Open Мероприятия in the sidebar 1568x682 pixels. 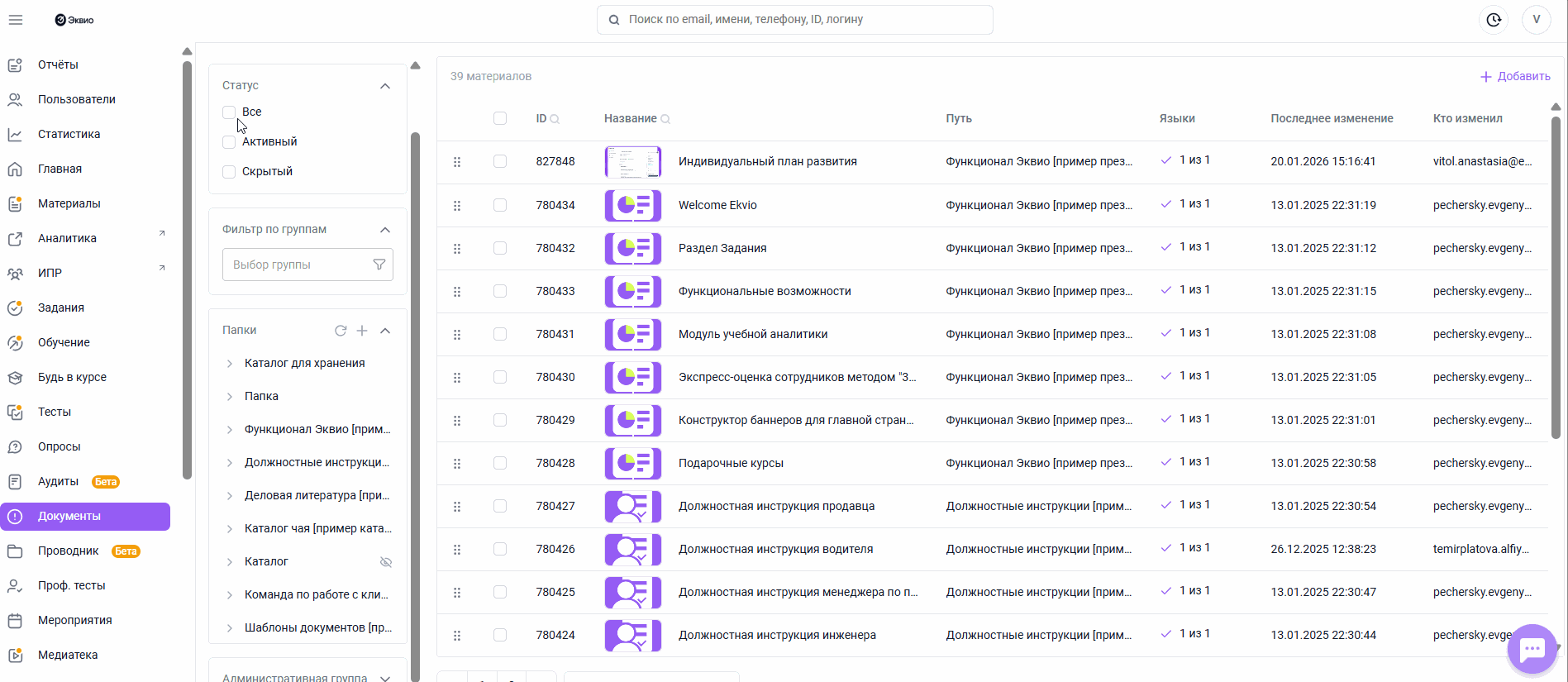(x=74, y=620)
